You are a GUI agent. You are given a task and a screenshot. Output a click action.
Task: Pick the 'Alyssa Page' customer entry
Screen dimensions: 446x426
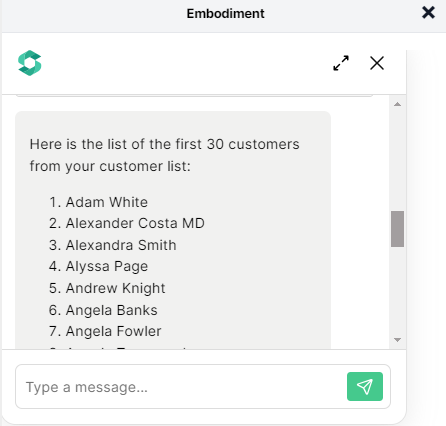107,266
